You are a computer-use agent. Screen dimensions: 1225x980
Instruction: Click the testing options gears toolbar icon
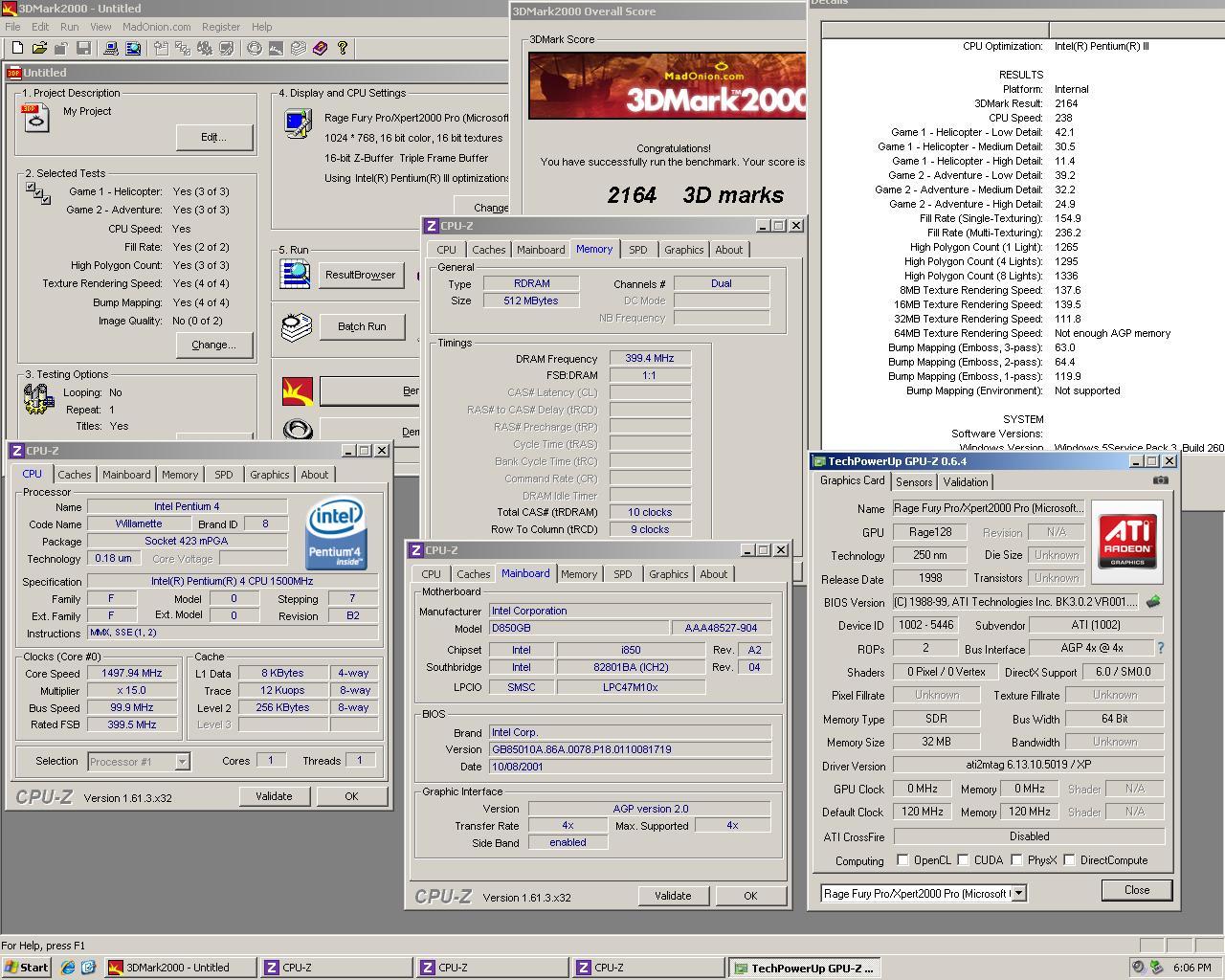205,48
